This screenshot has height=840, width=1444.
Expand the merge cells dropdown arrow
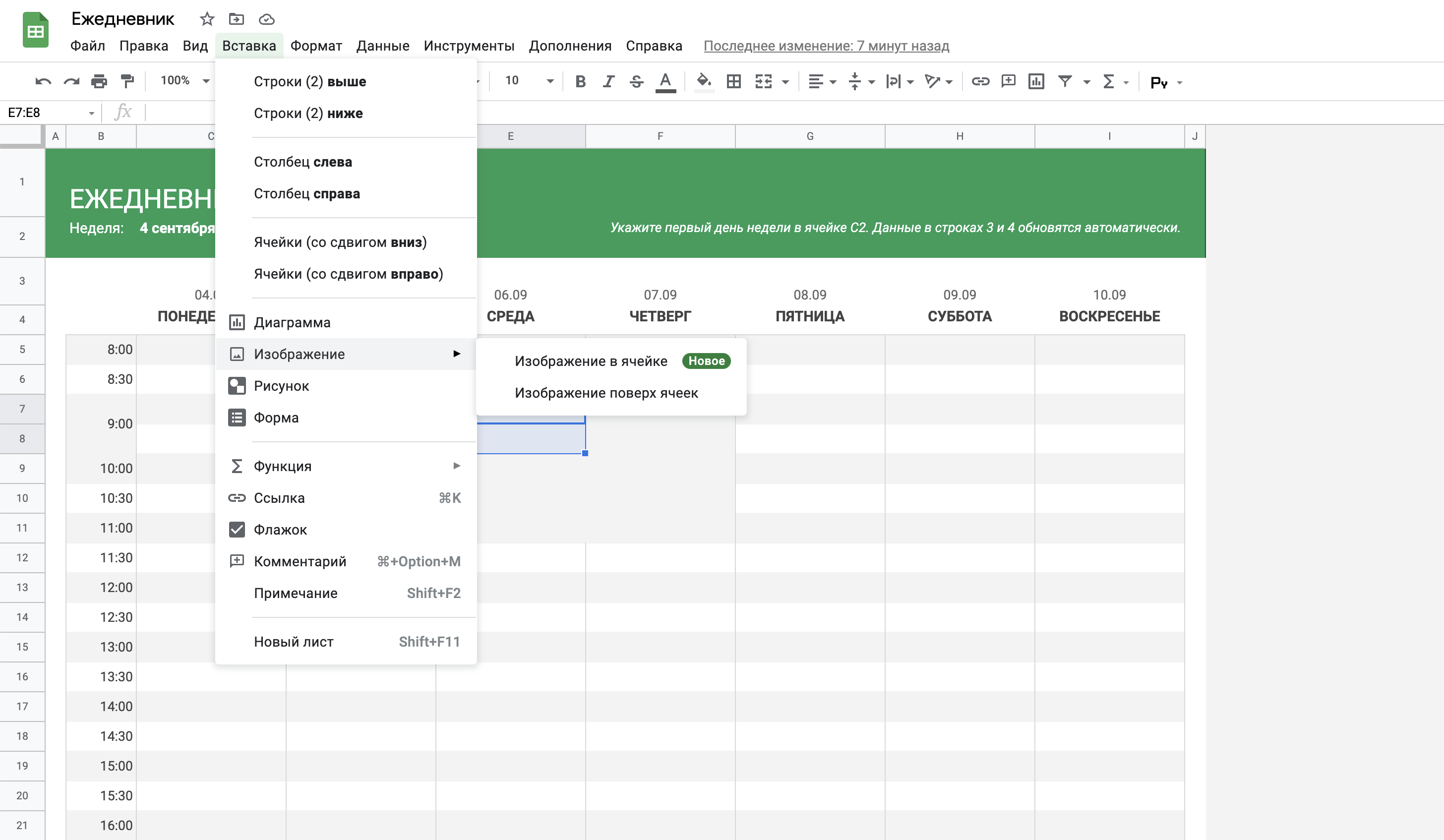[x=785, y=82]
